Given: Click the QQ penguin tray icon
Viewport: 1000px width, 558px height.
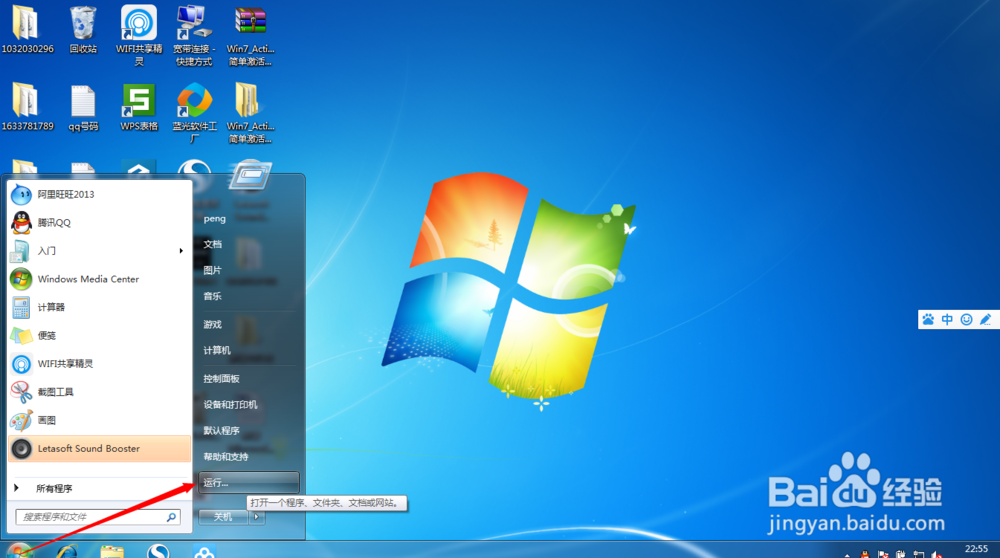Looking at the screenshot, I should click(x=865, y=554).
